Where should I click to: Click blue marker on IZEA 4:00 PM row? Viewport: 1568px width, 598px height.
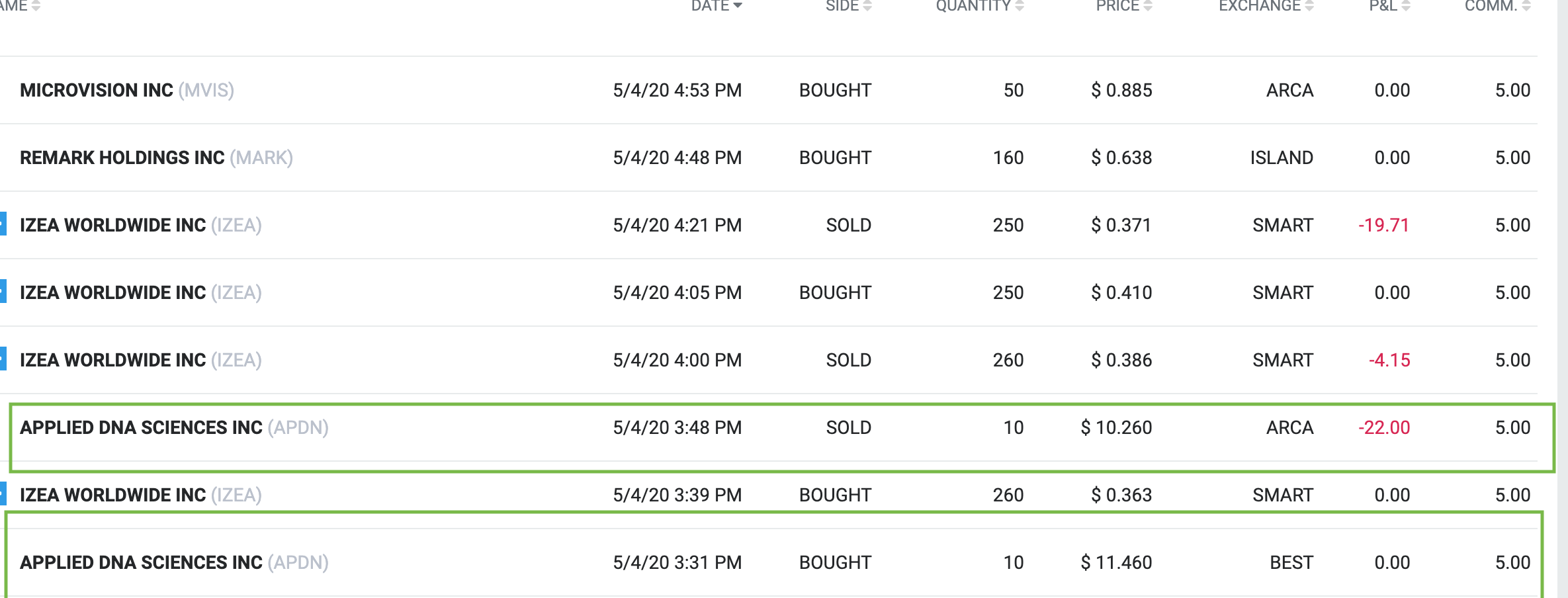point(3,359)
